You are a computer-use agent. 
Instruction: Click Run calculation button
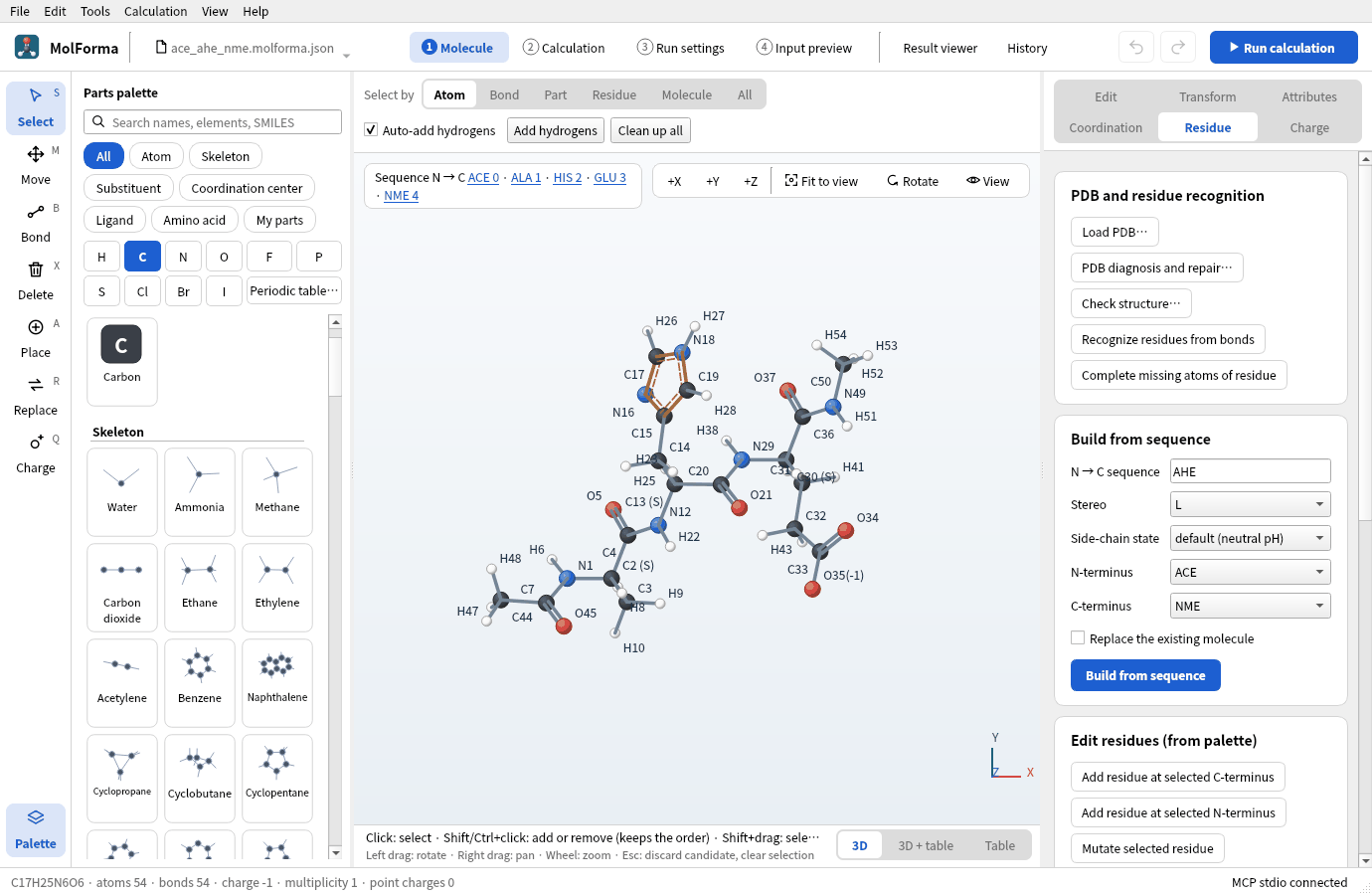(1284, 48)
